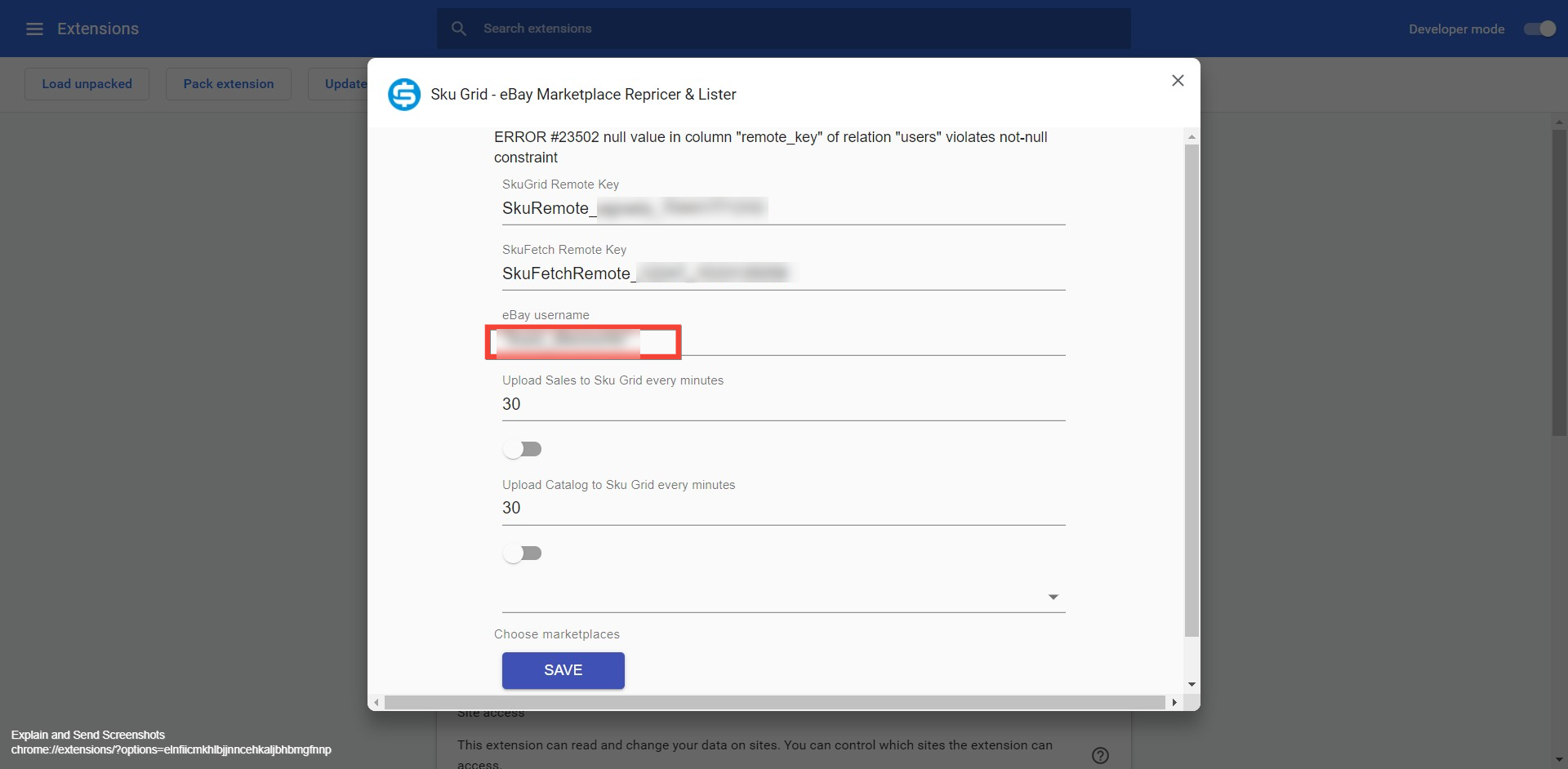Click the Extensions page title
The image size is (1568, 769).
(x=98, y=29)
